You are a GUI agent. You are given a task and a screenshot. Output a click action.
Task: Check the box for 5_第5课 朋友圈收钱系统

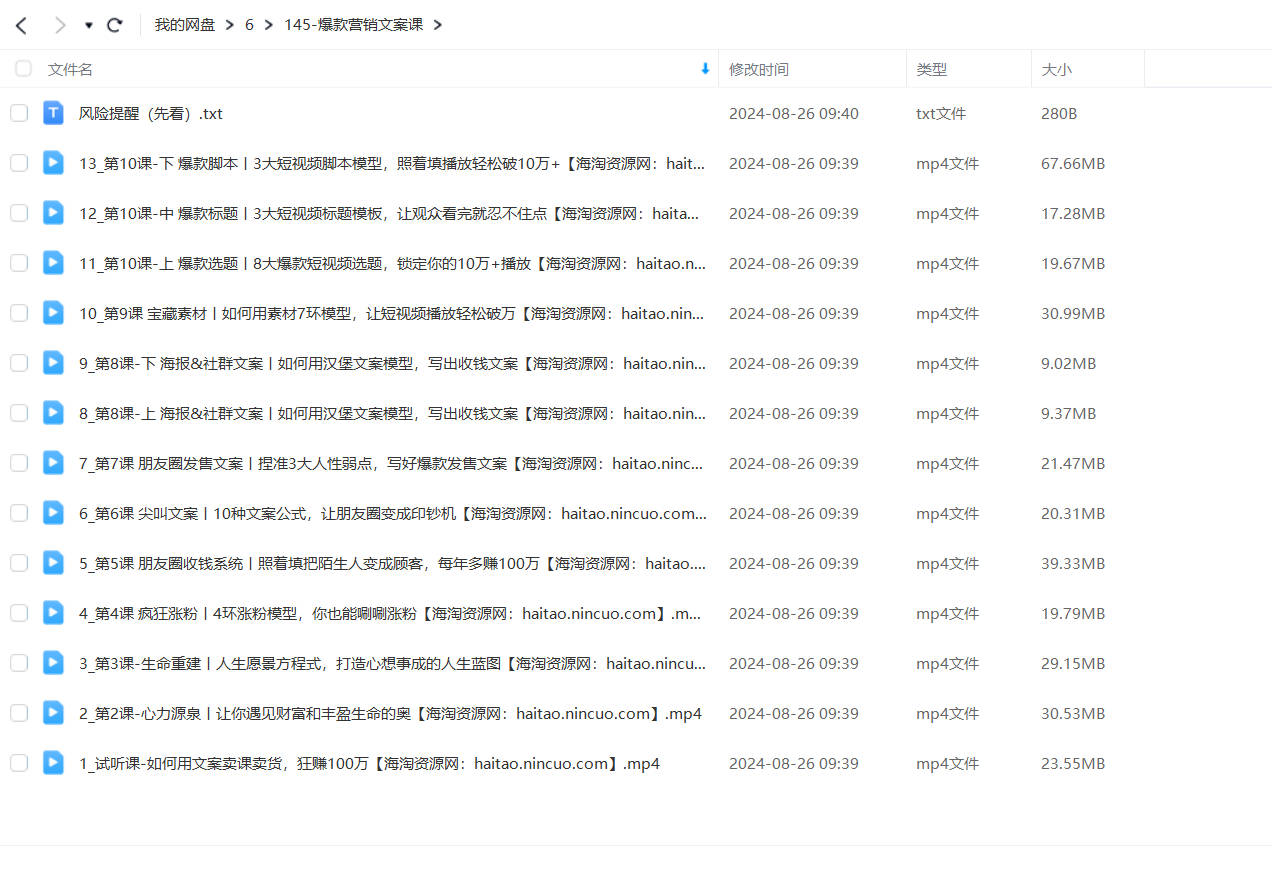point(19,563)
